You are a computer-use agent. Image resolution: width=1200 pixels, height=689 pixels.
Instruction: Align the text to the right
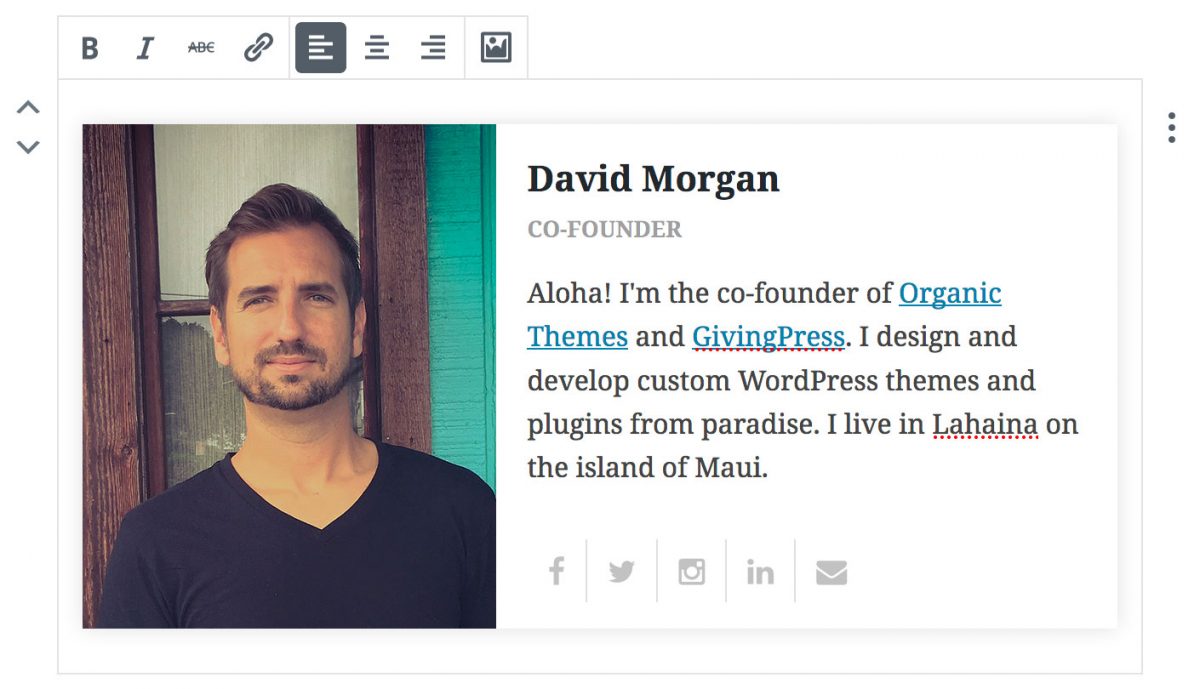pyautogui.click(x=433, y=48)
